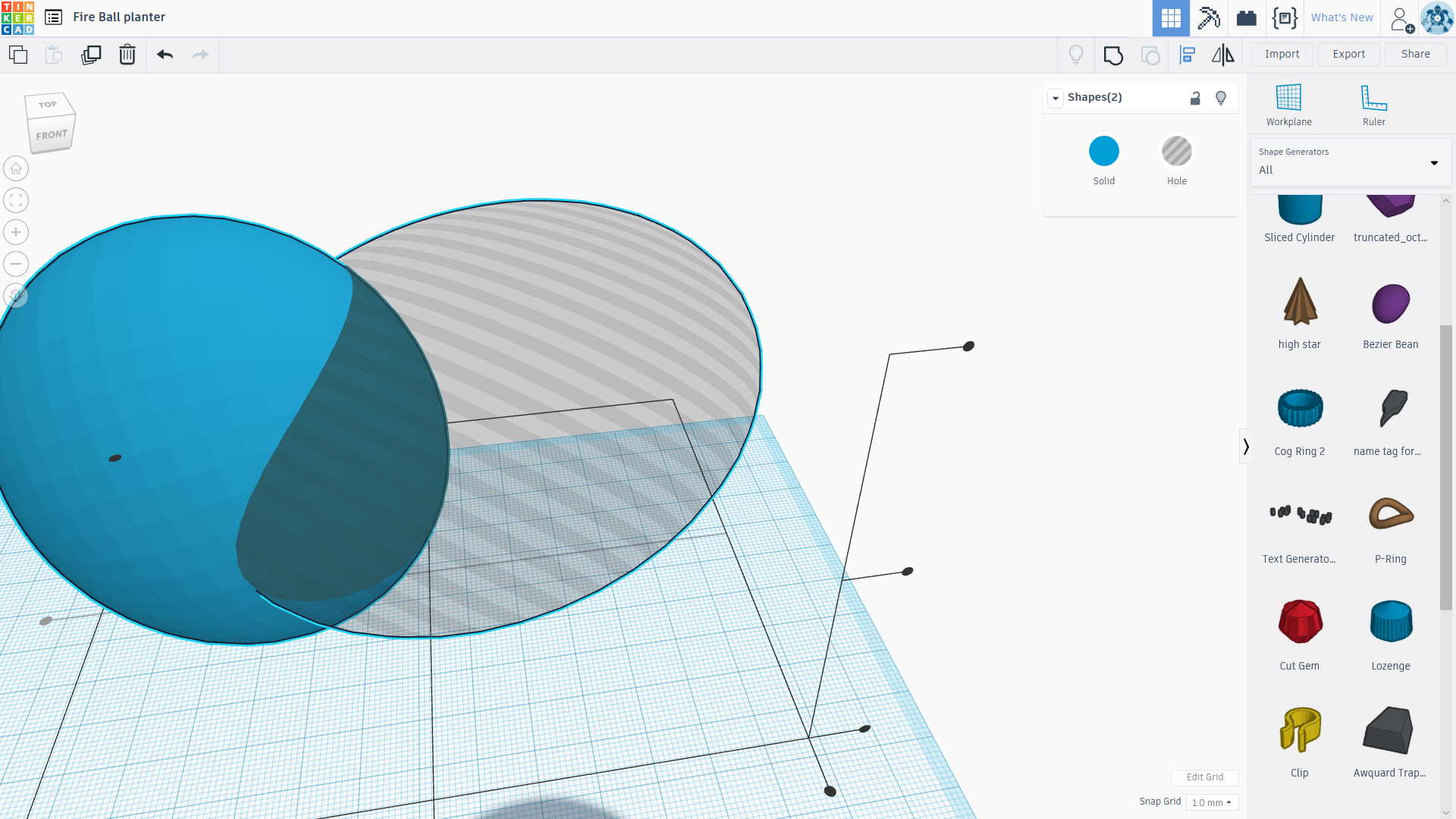Fit all in view
Viewport: 1456px width, 819px height.
click(16, 200)
